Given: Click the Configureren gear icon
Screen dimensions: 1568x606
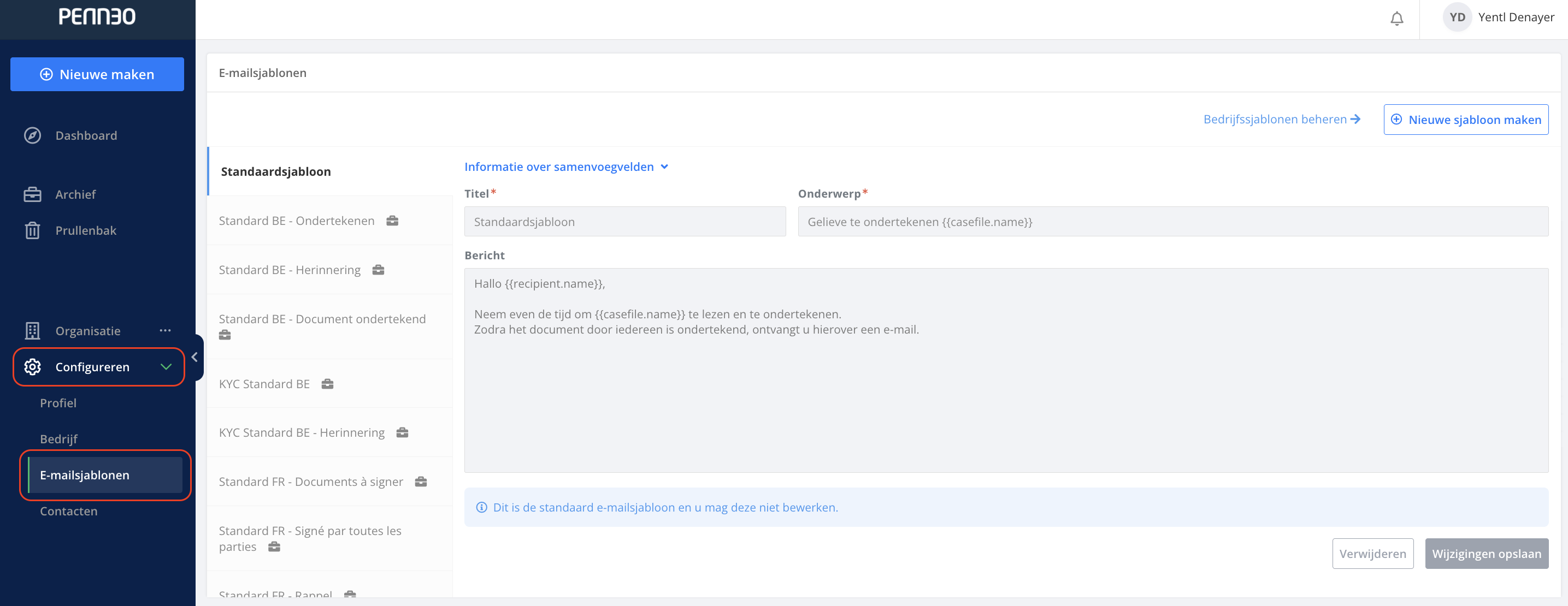Looking at the screenshot, I should tap(32, 366).
